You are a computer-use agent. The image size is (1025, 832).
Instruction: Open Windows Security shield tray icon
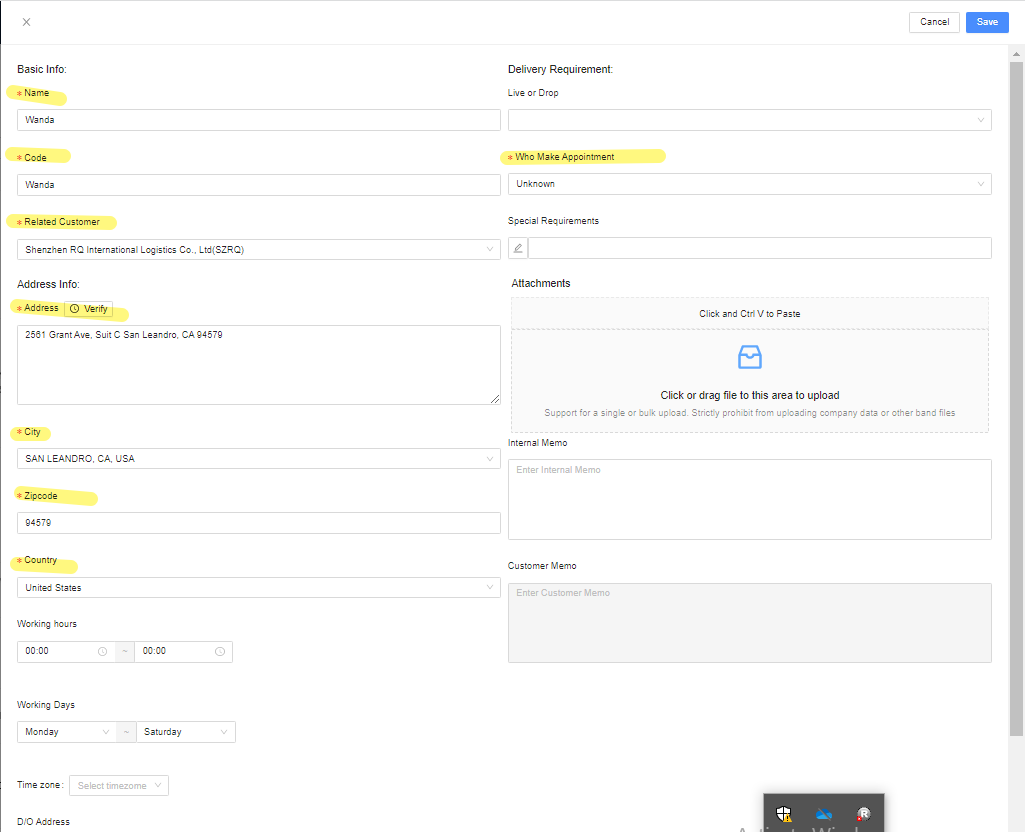click(x=784, y=814)
